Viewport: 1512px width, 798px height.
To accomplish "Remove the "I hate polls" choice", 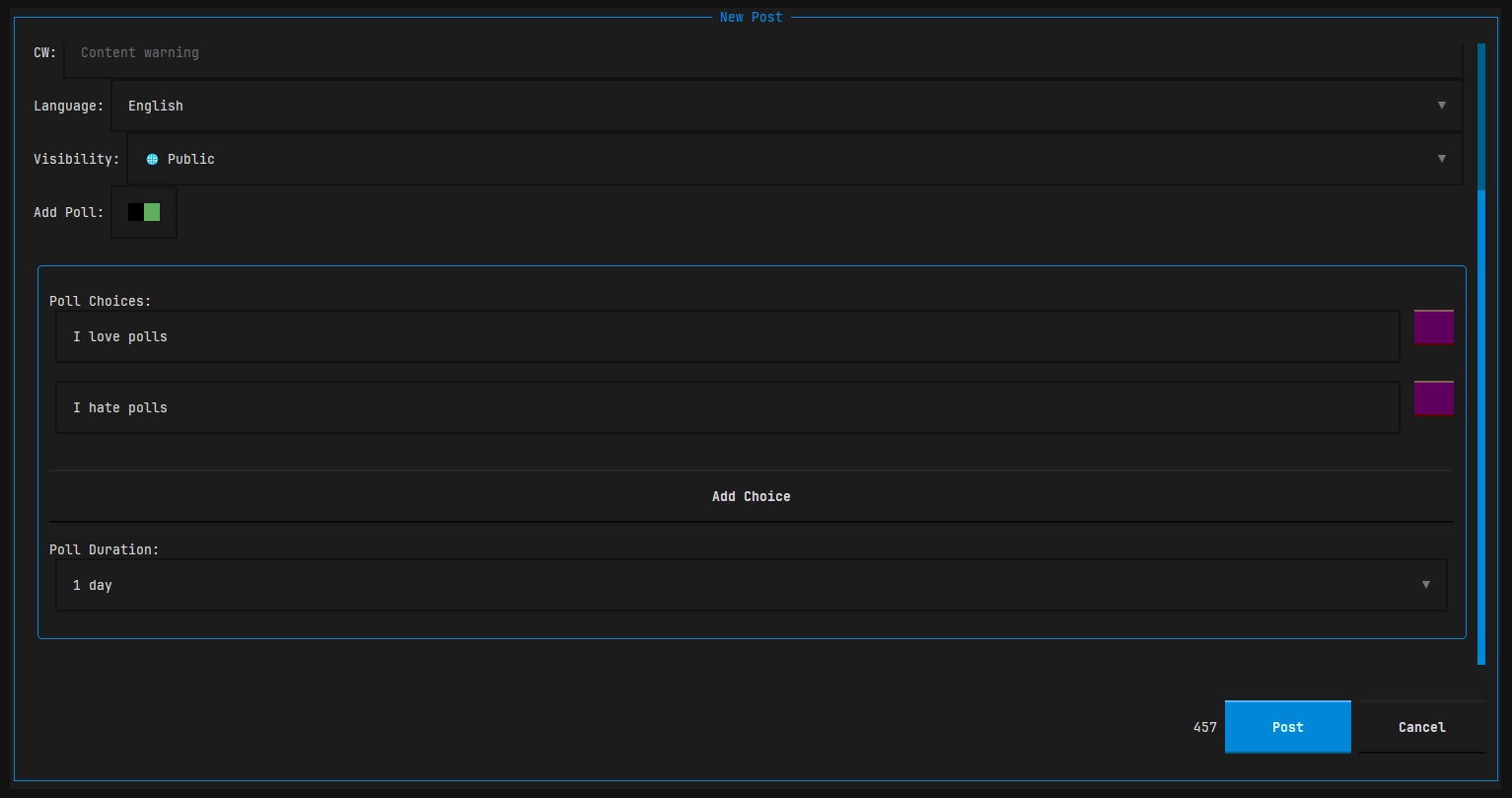I will coord(1433,398).
